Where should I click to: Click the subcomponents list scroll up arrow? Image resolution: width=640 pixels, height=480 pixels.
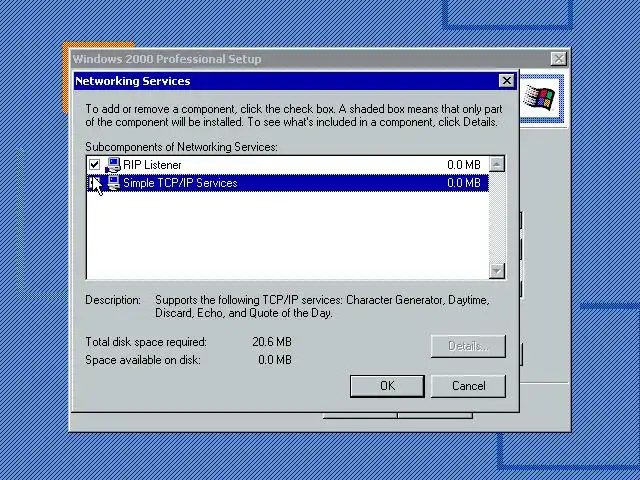click(x=497, y=164)
